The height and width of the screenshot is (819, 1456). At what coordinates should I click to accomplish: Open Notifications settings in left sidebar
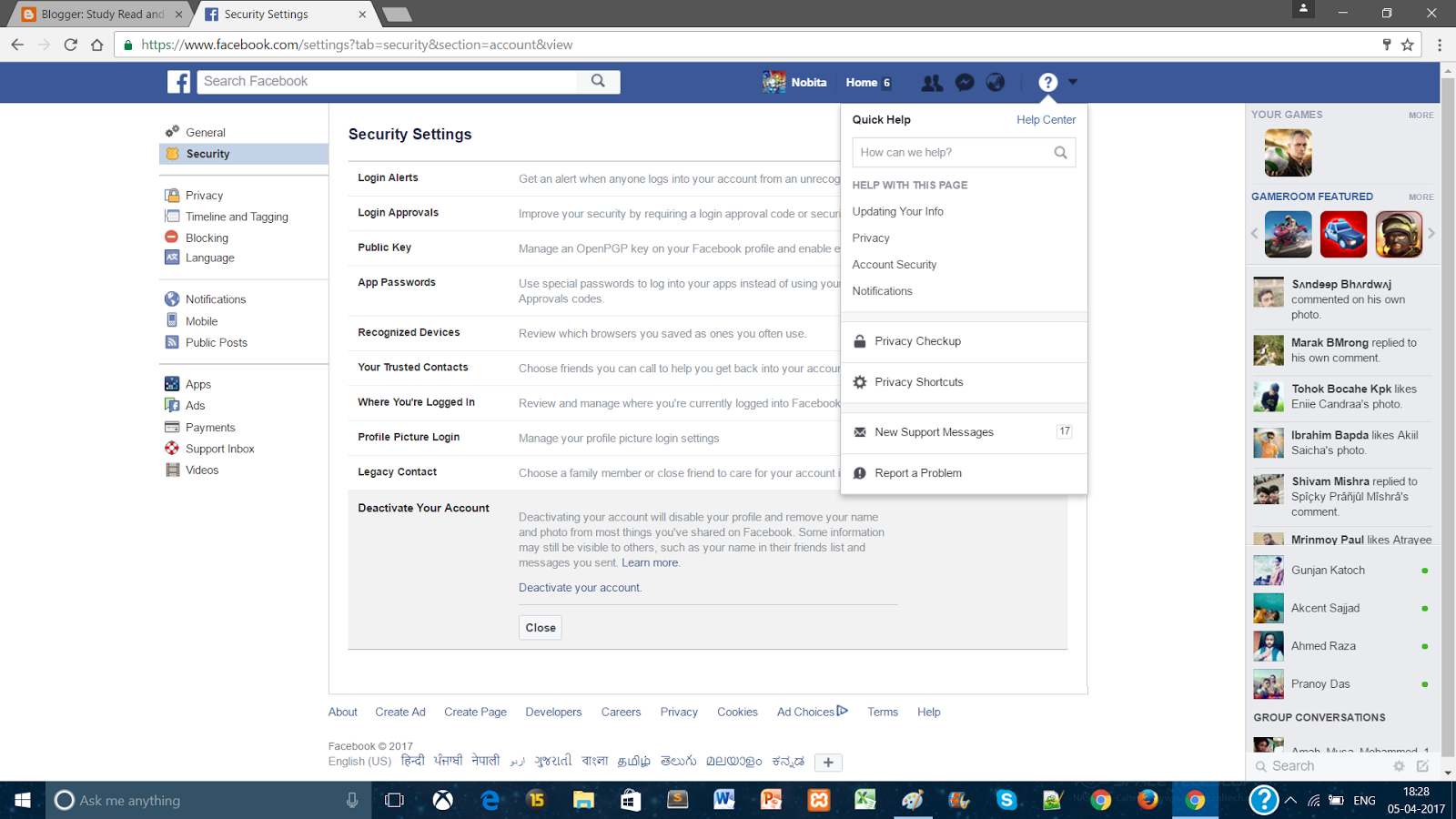click(x=216, y=299)
